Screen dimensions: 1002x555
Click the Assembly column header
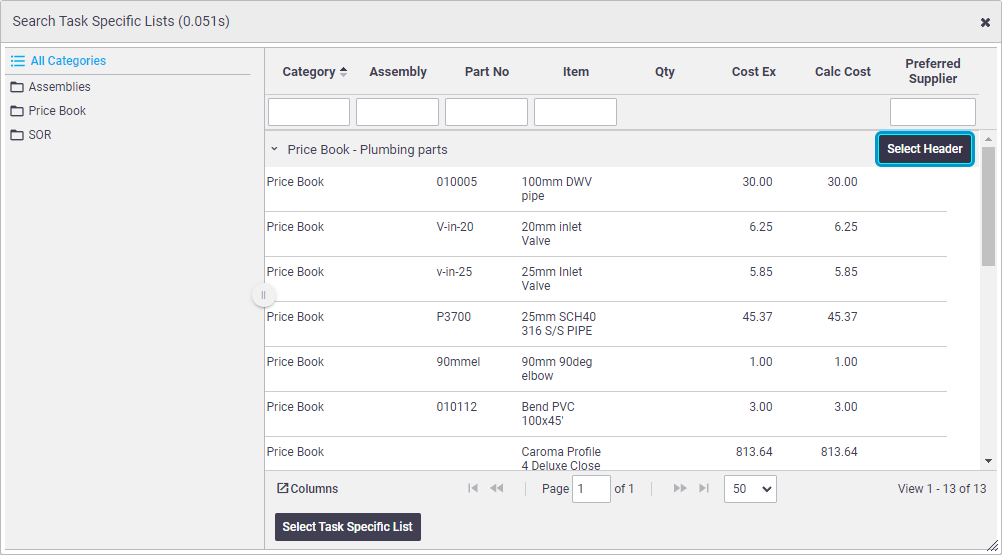(x=397, y=72)
